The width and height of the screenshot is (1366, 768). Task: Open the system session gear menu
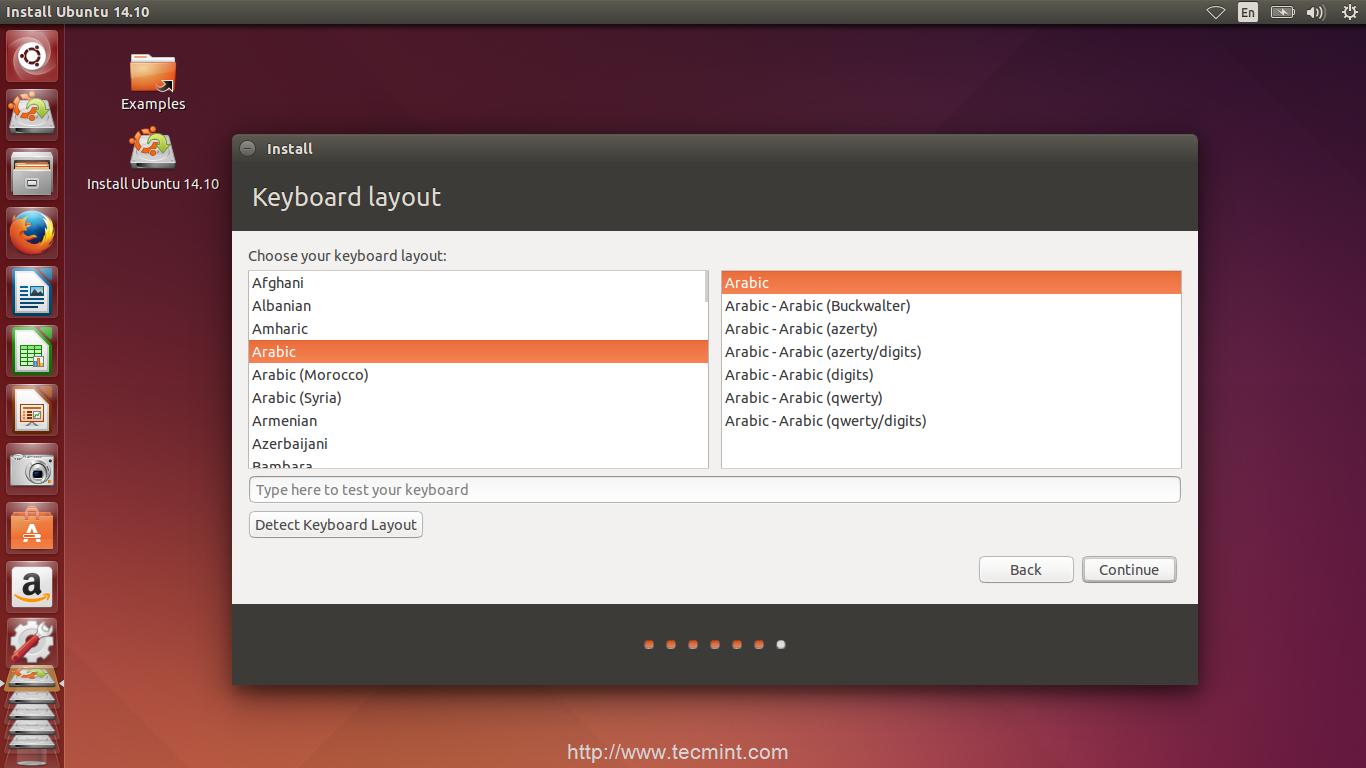(x=1349, y=12)
